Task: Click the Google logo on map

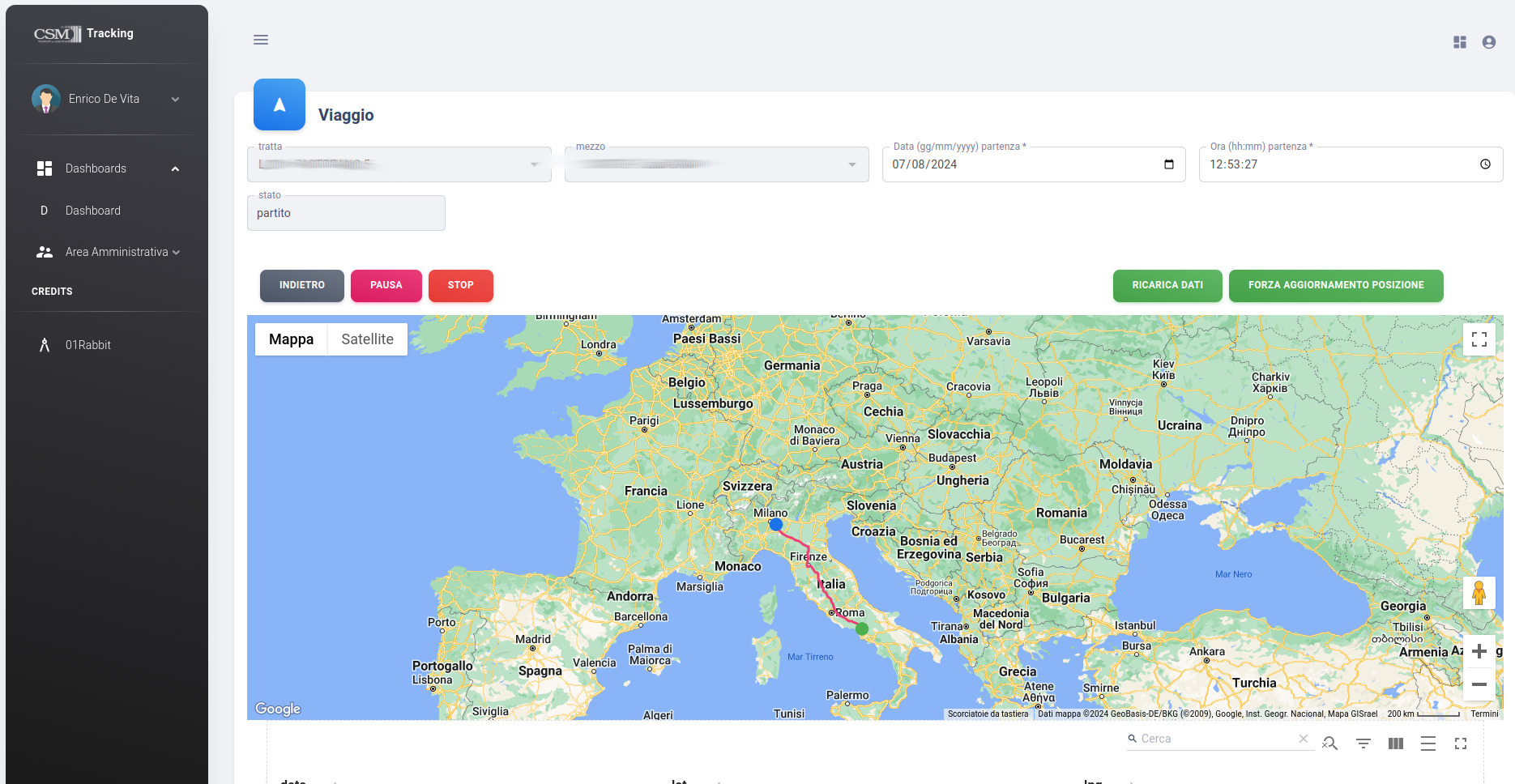Action: pos(278,709)
